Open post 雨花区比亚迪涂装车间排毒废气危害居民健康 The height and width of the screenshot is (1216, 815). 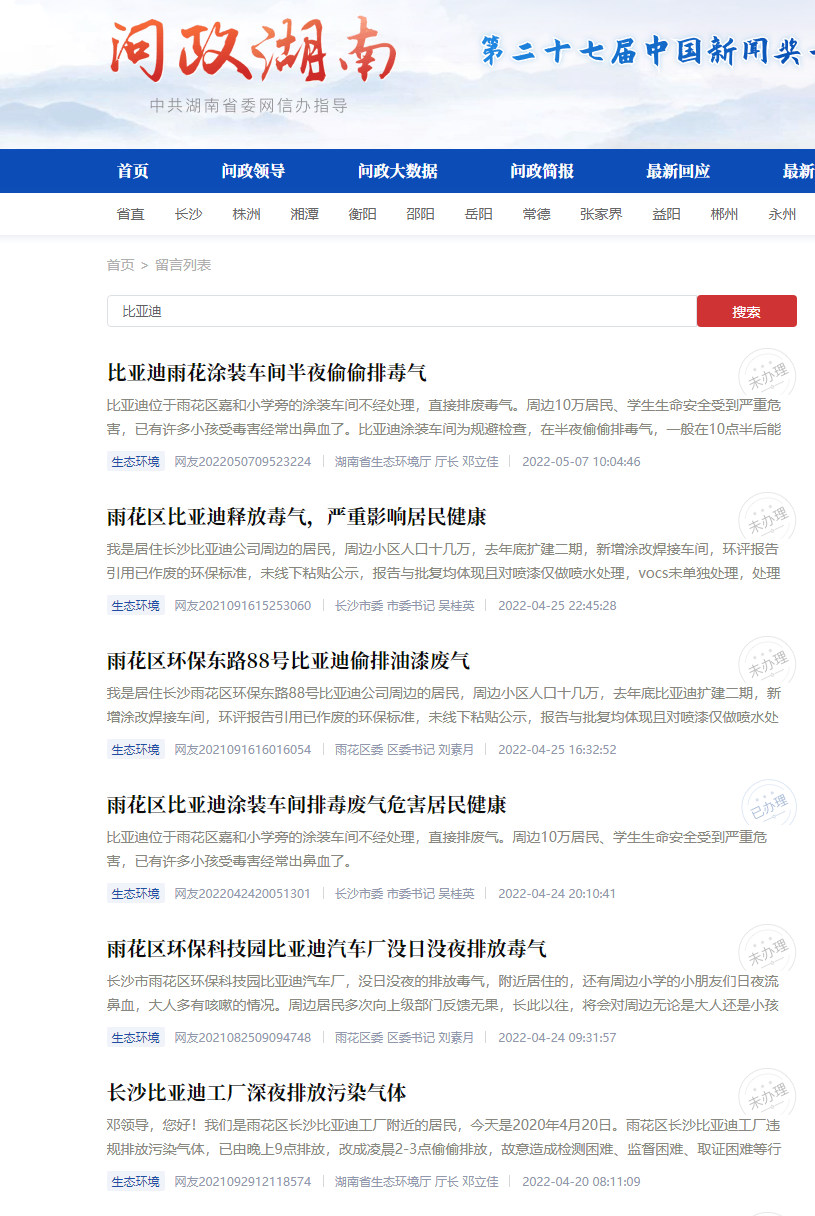pos(307,805)
